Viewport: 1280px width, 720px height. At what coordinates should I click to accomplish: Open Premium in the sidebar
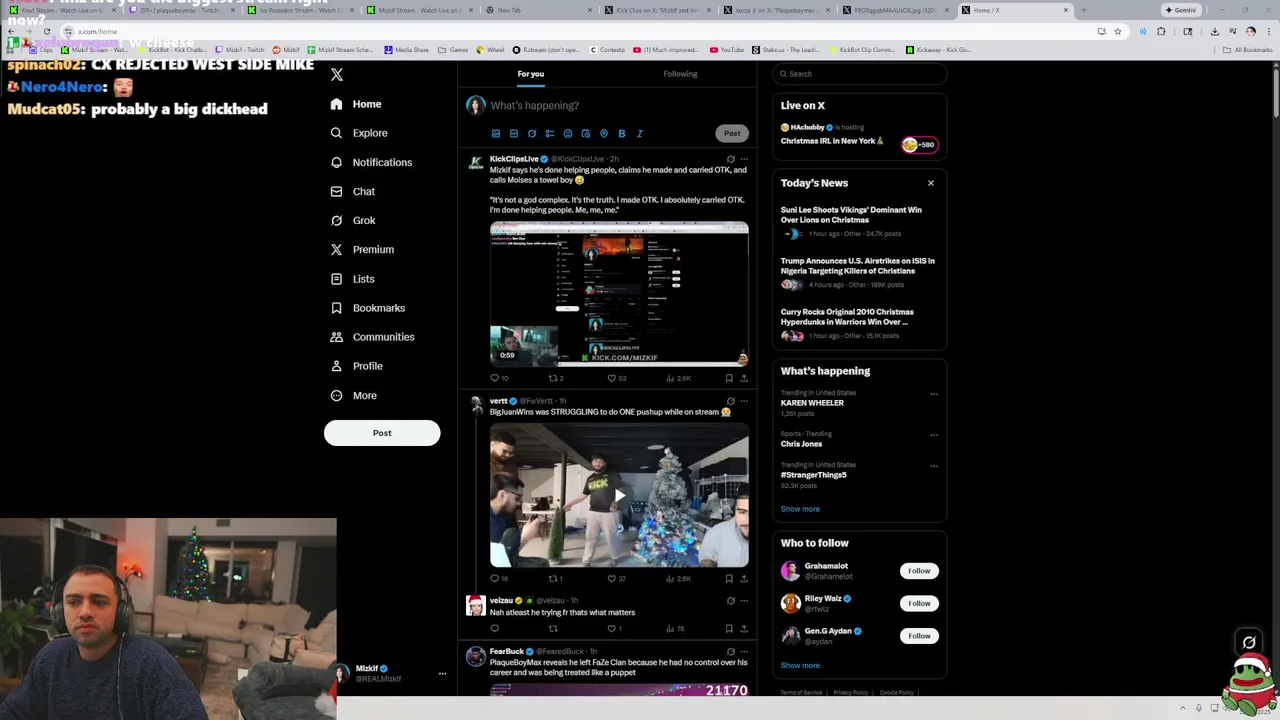point(362,249)
